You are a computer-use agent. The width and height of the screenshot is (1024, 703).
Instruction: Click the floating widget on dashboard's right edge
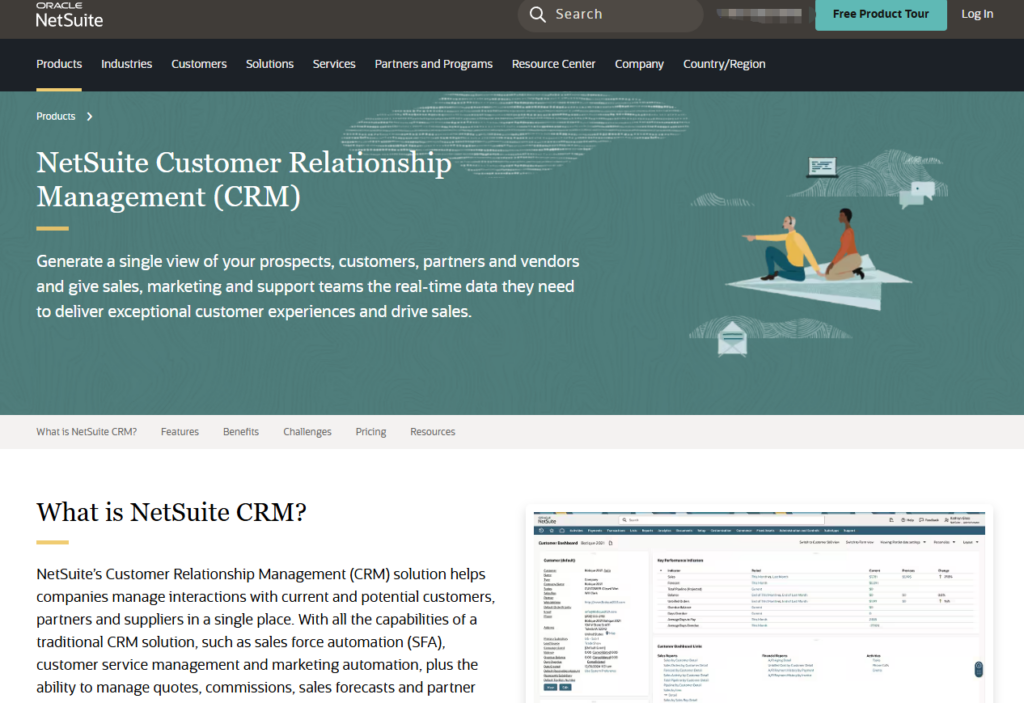click(978, 669)
